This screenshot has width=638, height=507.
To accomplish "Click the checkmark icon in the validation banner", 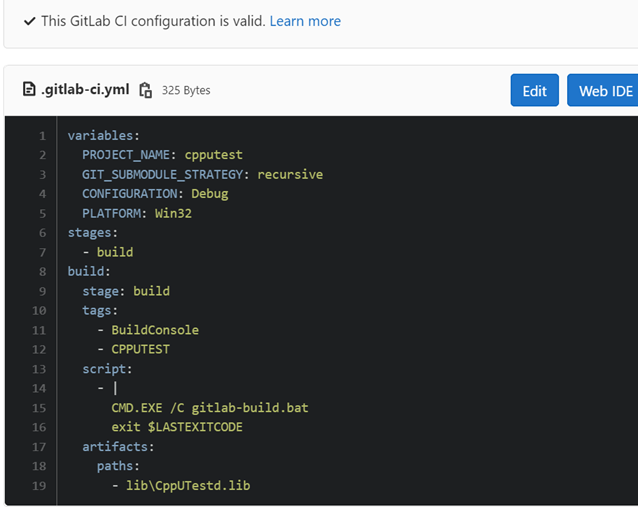I will pos(30,21).
